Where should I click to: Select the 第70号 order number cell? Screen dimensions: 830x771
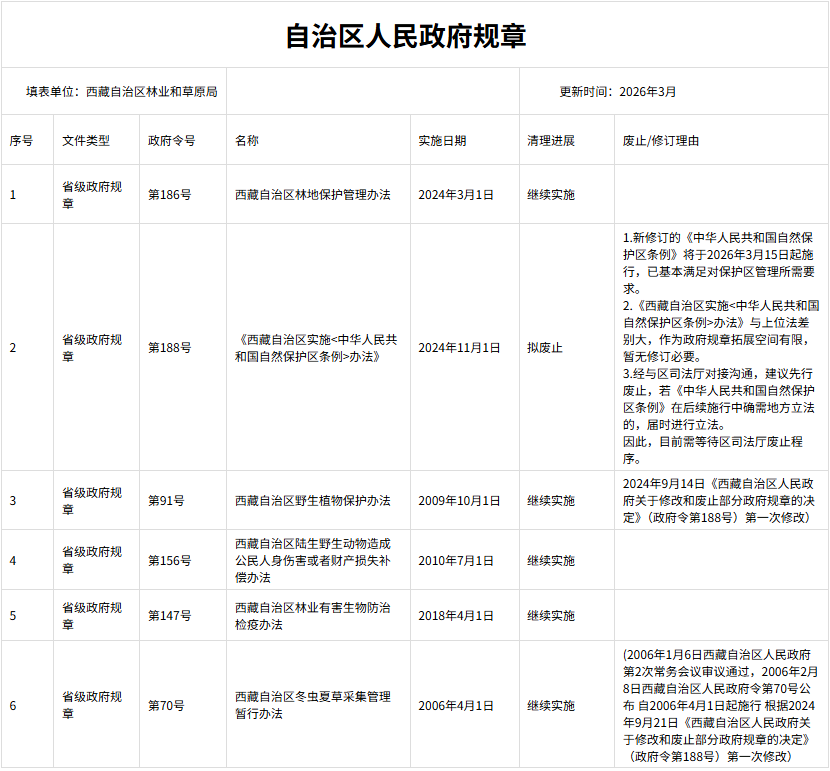(167, 705)
